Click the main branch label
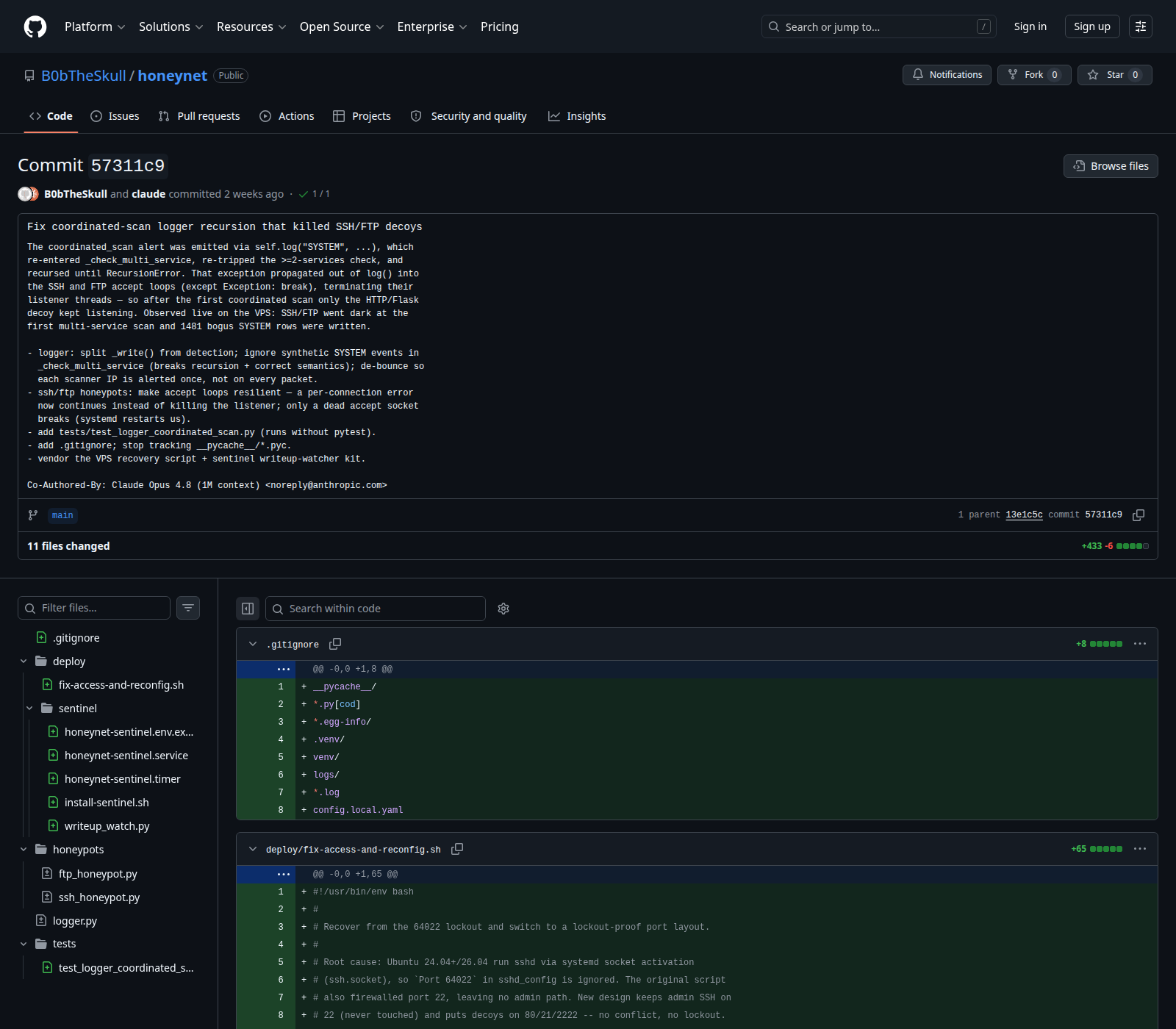This screenshot has width=1176, height=1029. tap(62, 515)
